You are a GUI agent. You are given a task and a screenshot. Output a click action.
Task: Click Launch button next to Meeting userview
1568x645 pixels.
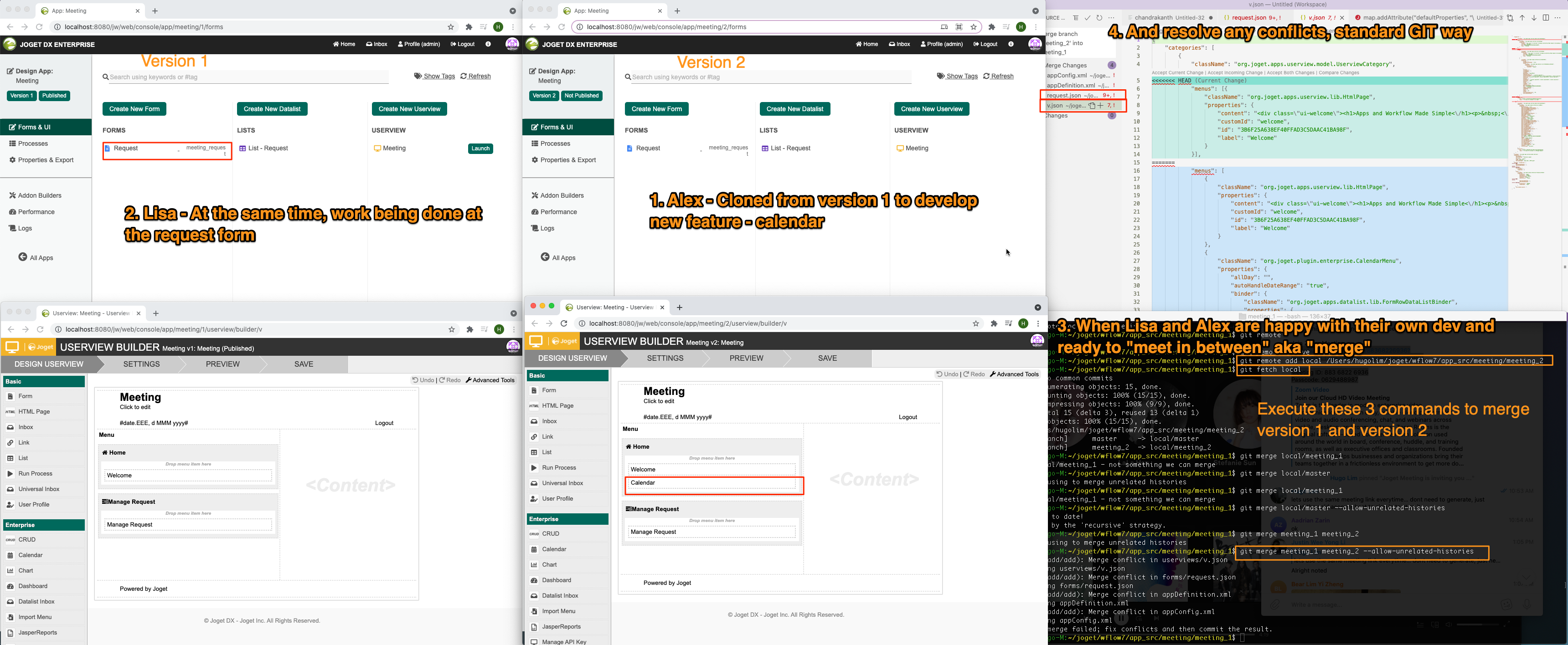pyautogui.click(x=480, y=148)
